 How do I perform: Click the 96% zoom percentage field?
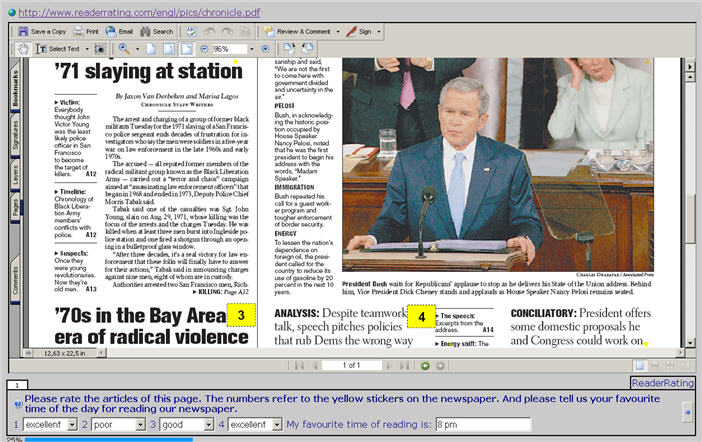point(229,49)
